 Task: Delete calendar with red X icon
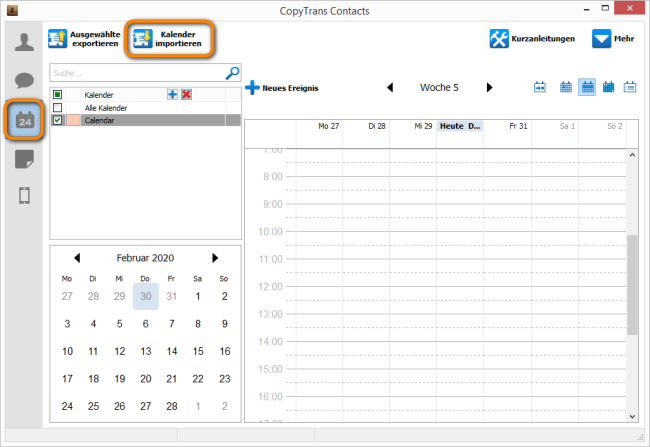[x=186, y=95]
